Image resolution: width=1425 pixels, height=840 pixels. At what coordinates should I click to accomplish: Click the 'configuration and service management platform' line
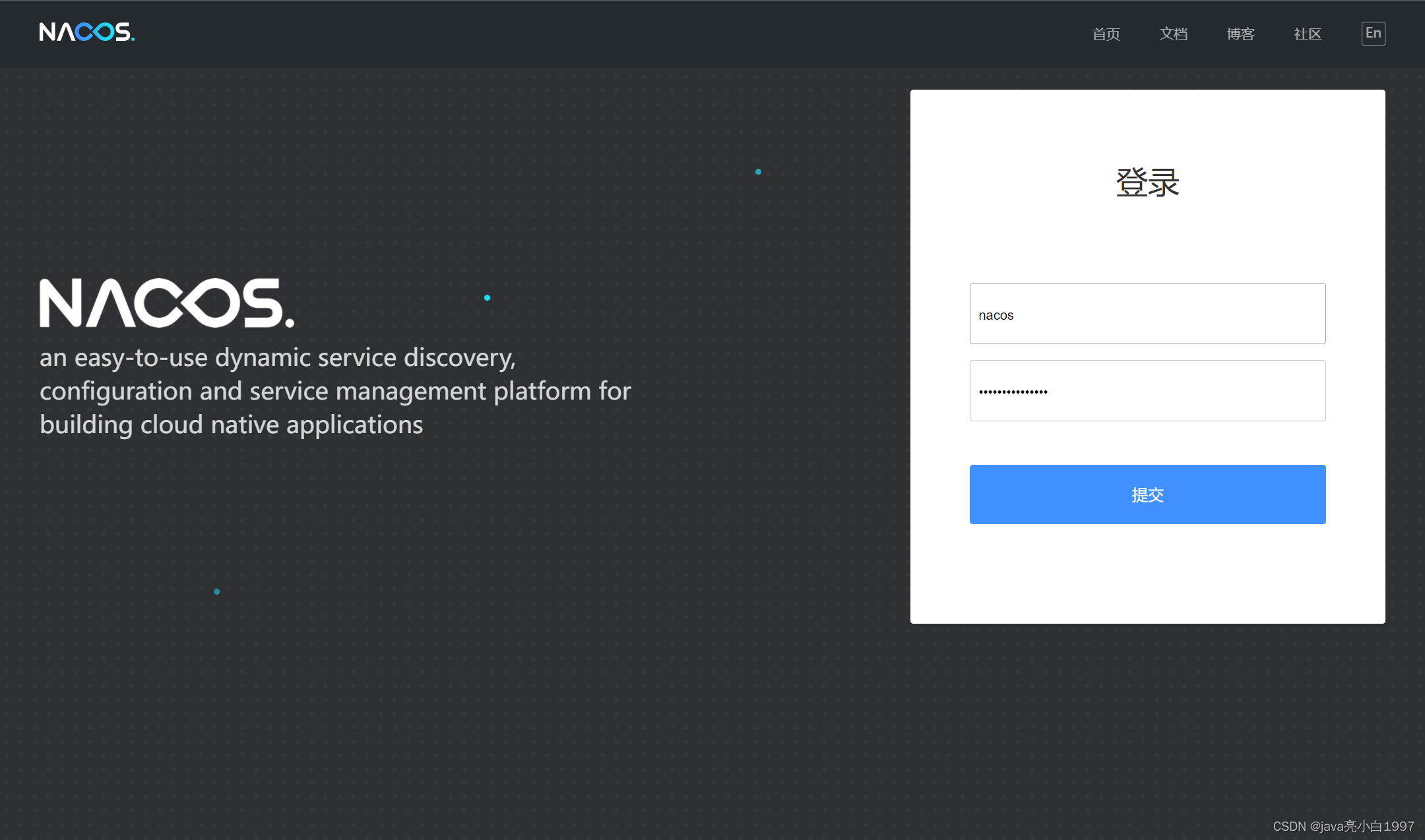click(335, 392)
